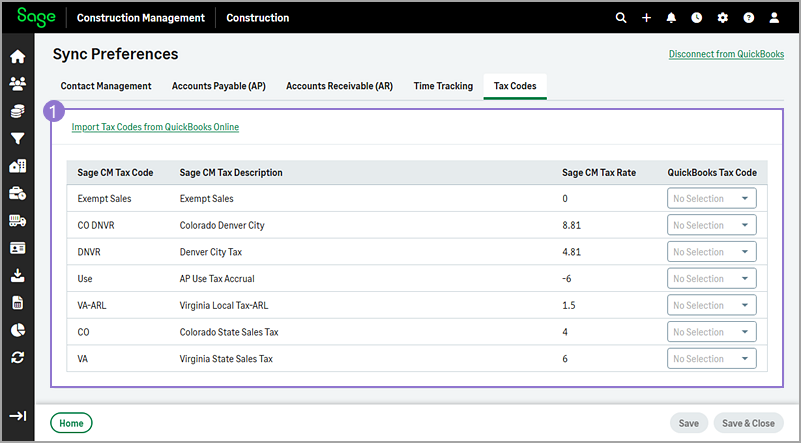This screenshot has width=801, height=443.
Task: Click the help question mark icon
Action: coord(748,18)
